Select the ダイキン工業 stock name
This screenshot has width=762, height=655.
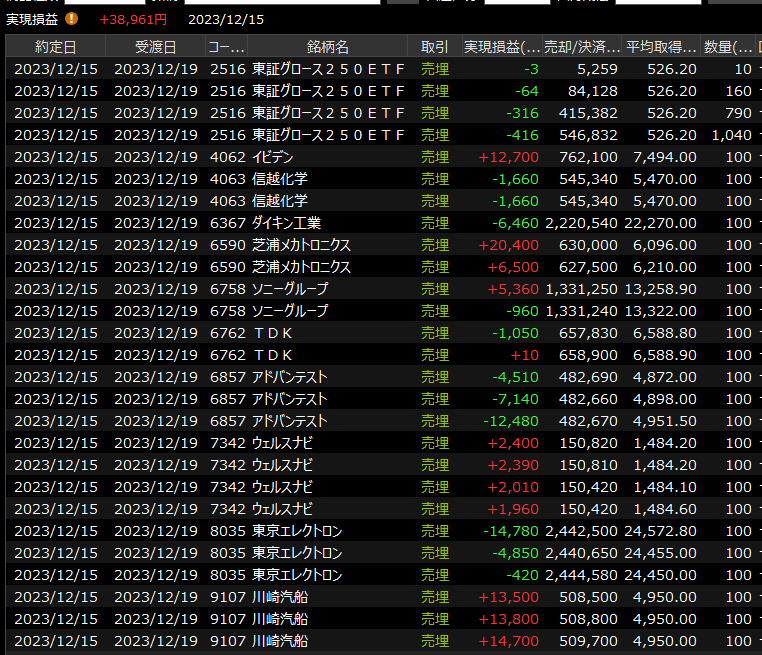[x=286, y=223]
